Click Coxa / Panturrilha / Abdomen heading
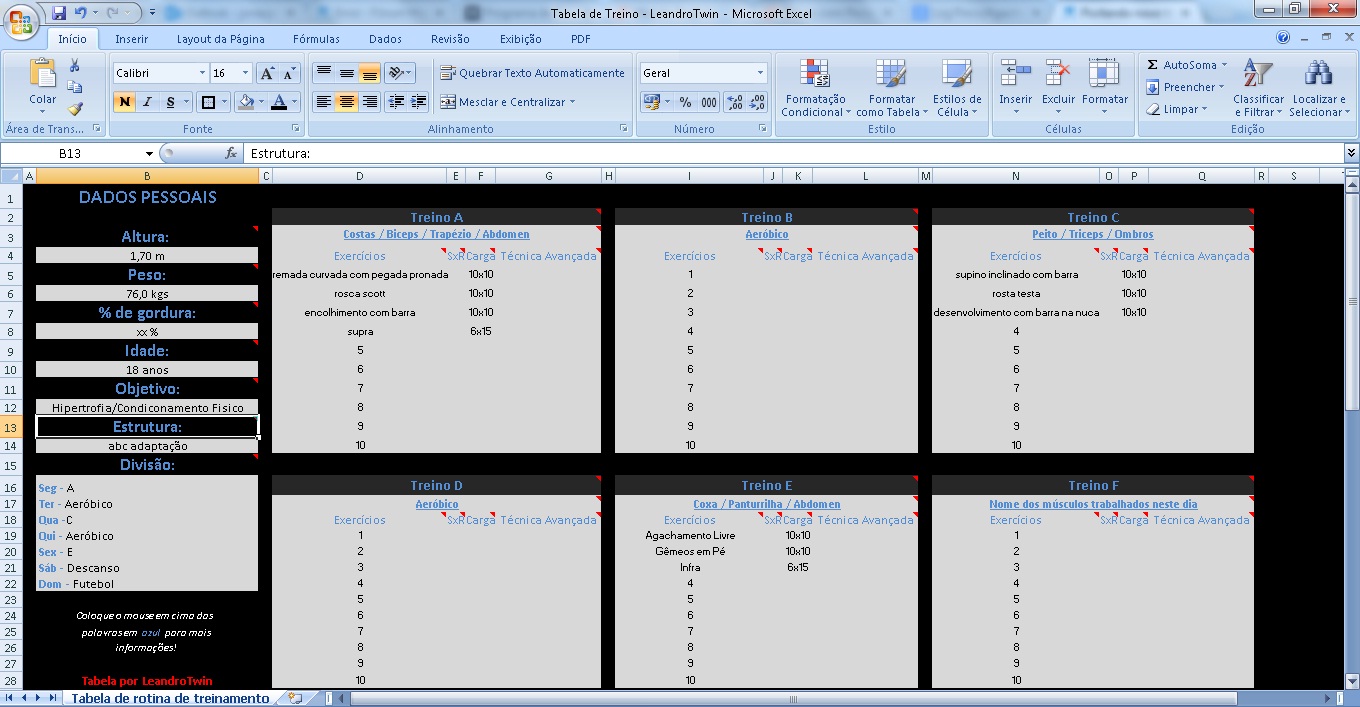1360x707 pixels. point(767,504)
